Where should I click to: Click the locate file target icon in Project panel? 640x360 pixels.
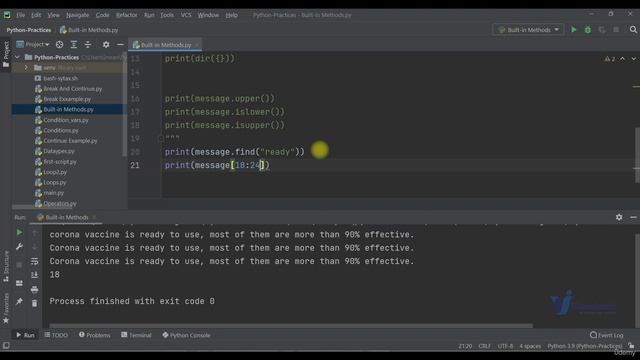(x=60, y=44)
